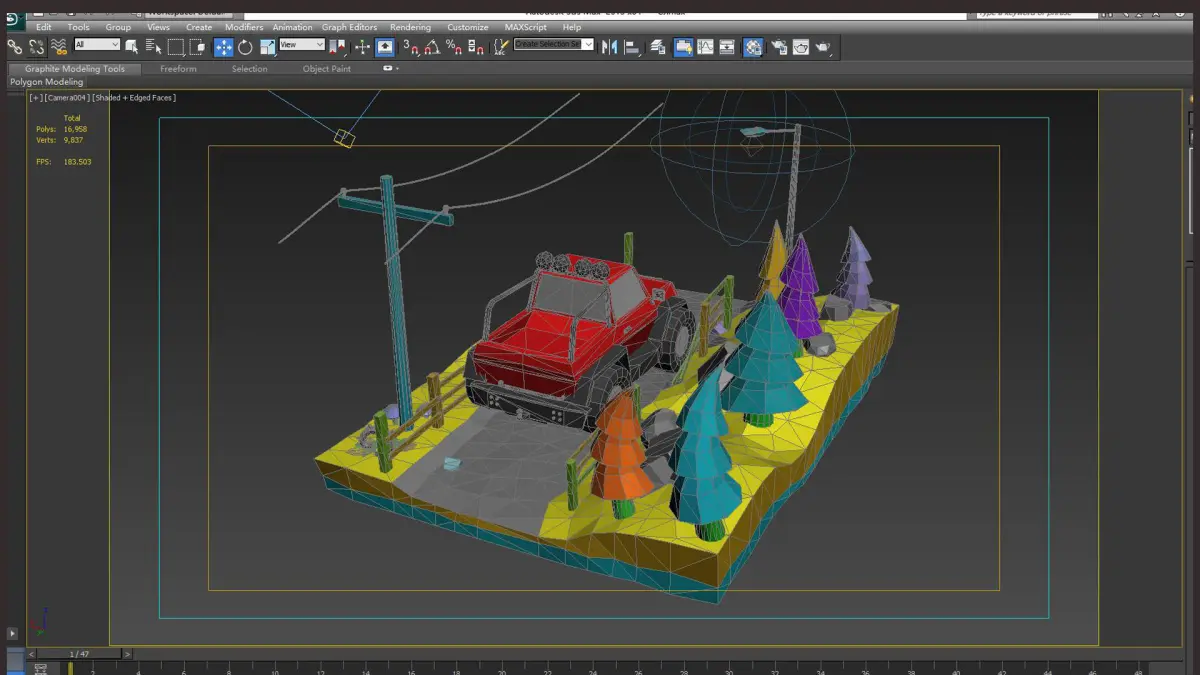Open the Help menu
This screenshot has width=1200, height=675.
click(571, 27)
